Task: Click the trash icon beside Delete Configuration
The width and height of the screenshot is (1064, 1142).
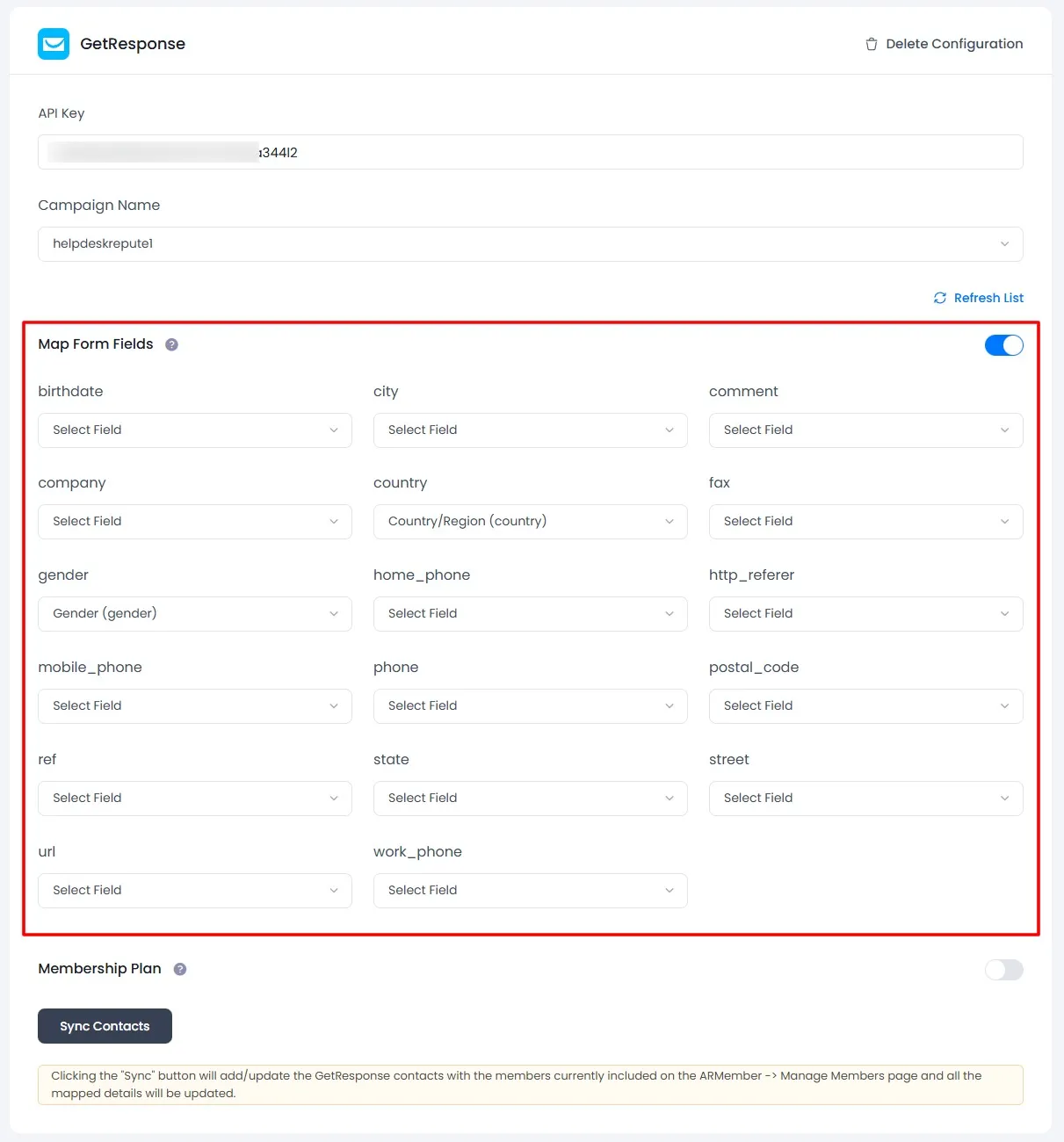Action: click(871, 44)
